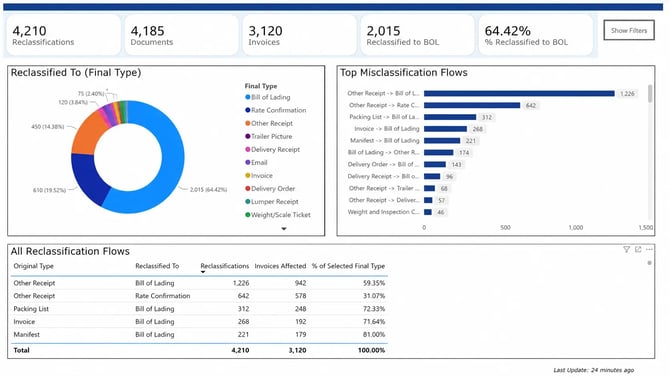Click Email legend entry

tap(256, 162)
